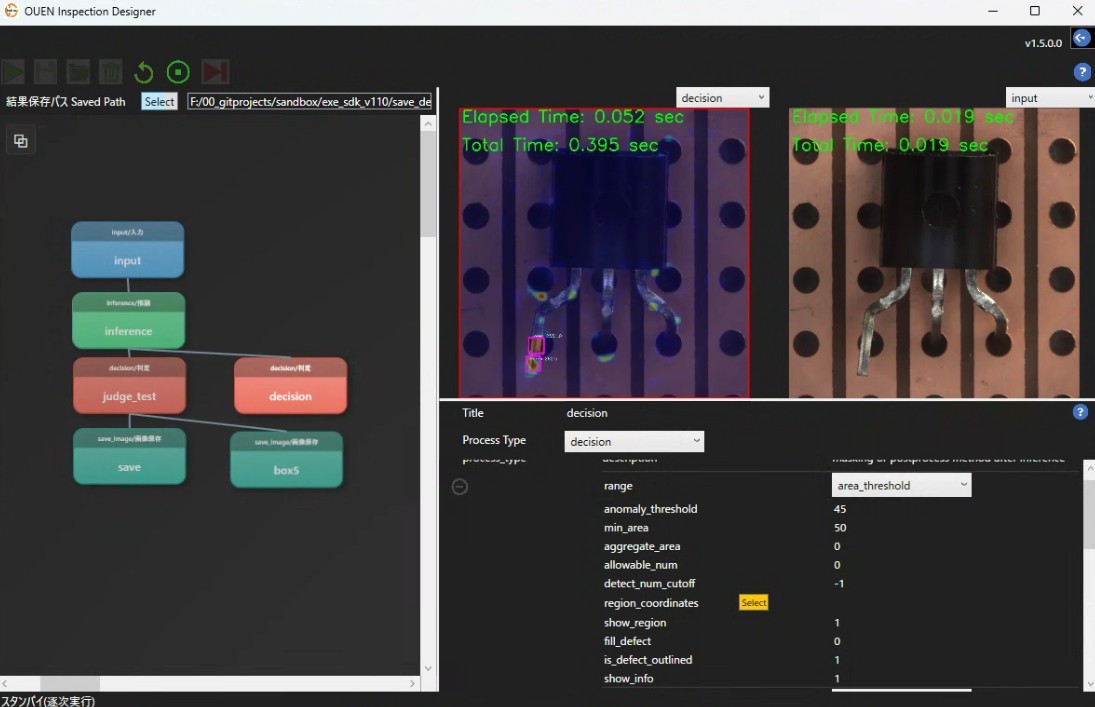
Task: Click the green Stop circle icon
Action: coord(178,72)
